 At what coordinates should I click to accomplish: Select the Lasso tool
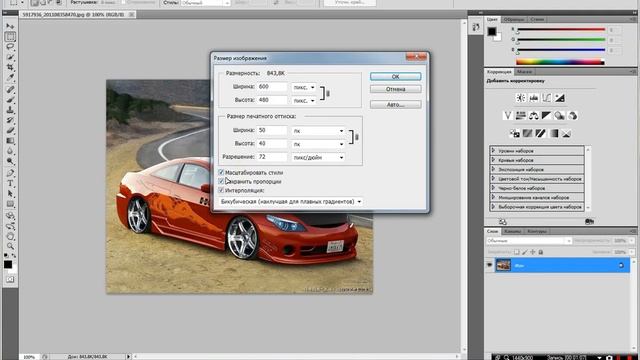click(x=10, y=47)
